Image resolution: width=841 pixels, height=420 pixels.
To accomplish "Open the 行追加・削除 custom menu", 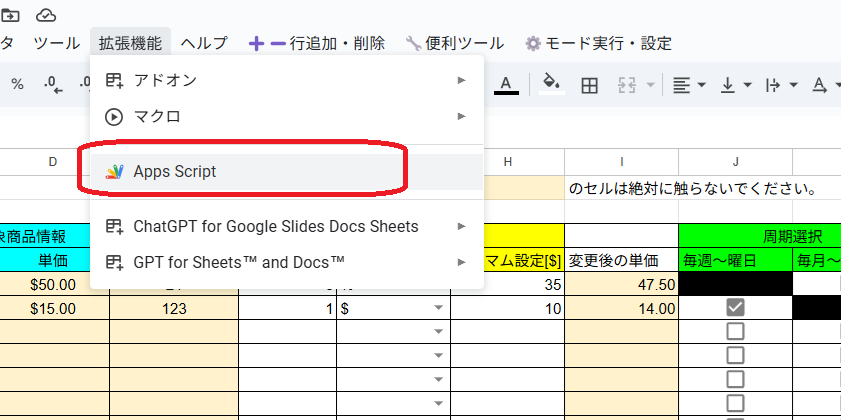I will (x=317, y=43).
